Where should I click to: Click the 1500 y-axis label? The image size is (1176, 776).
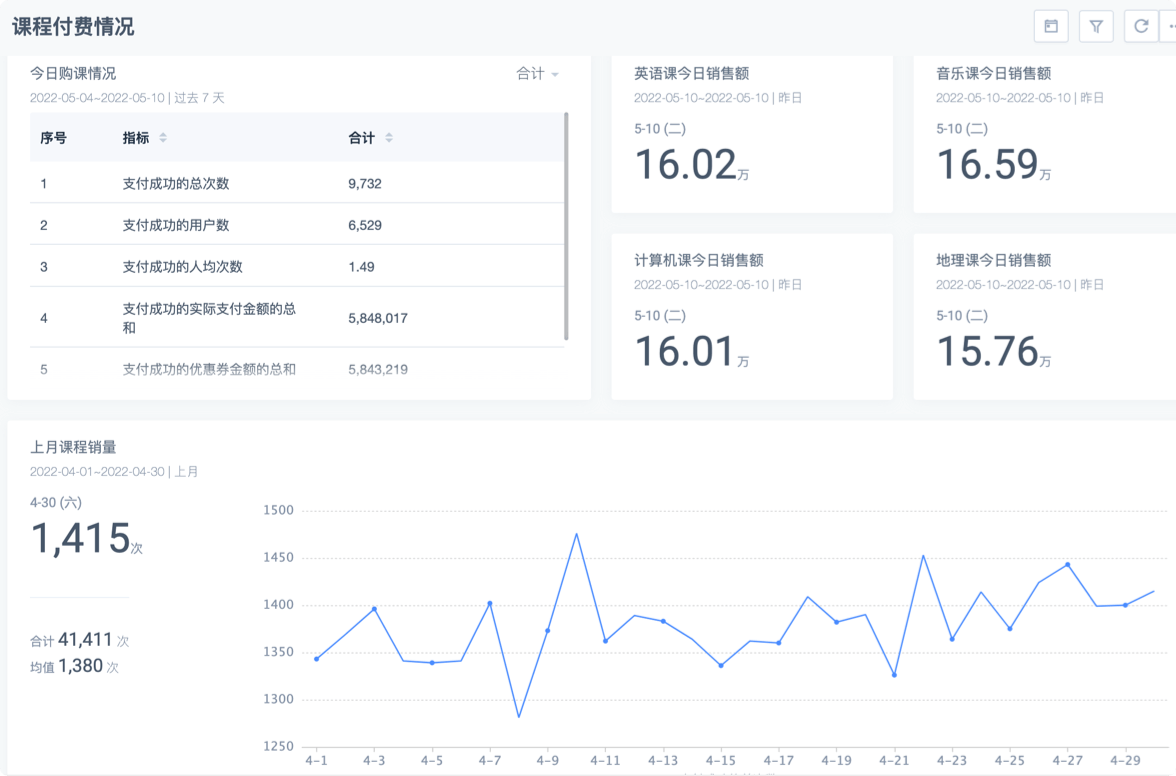(278, 511)
